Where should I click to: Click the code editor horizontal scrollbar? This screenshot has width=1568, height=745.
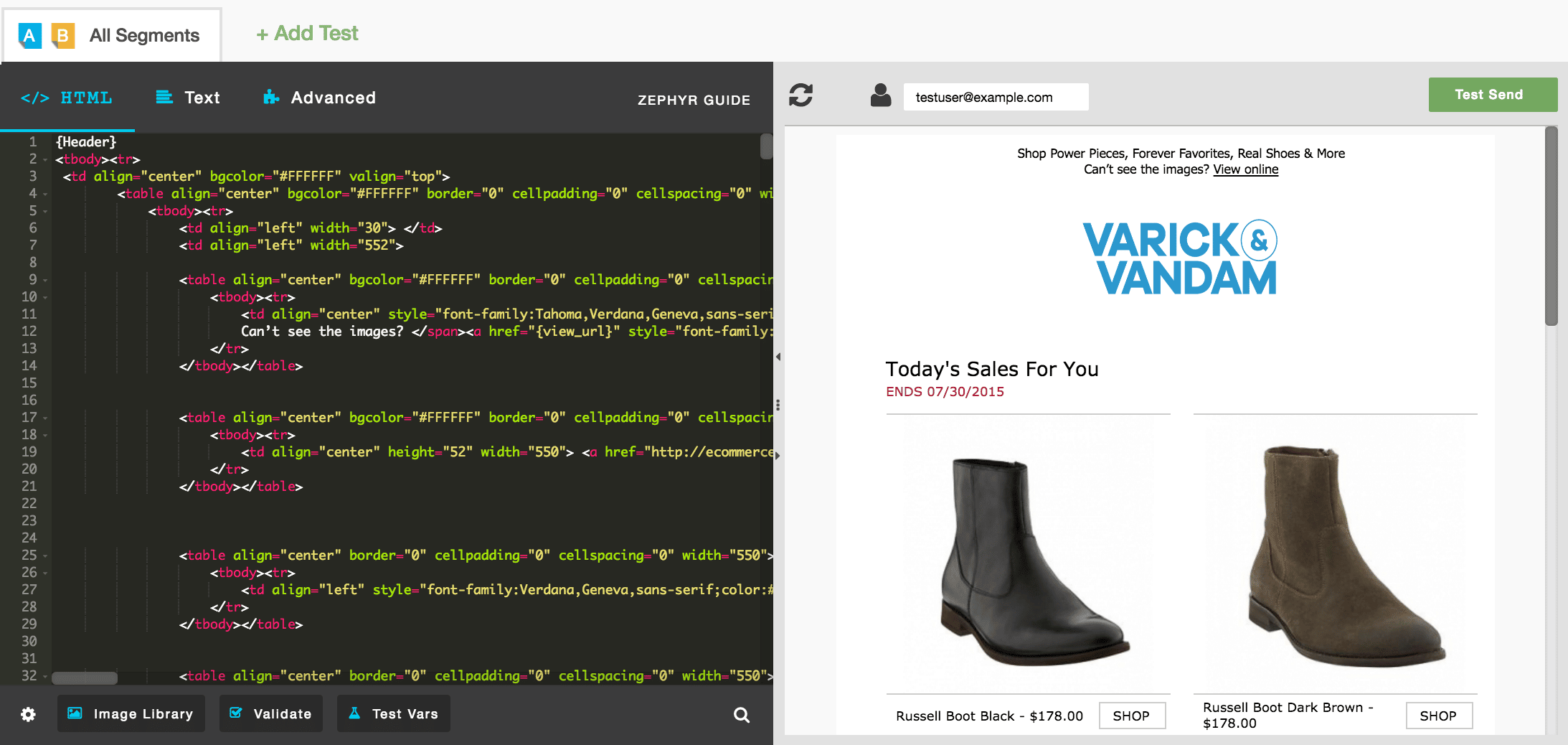click(x=85, y=678)
